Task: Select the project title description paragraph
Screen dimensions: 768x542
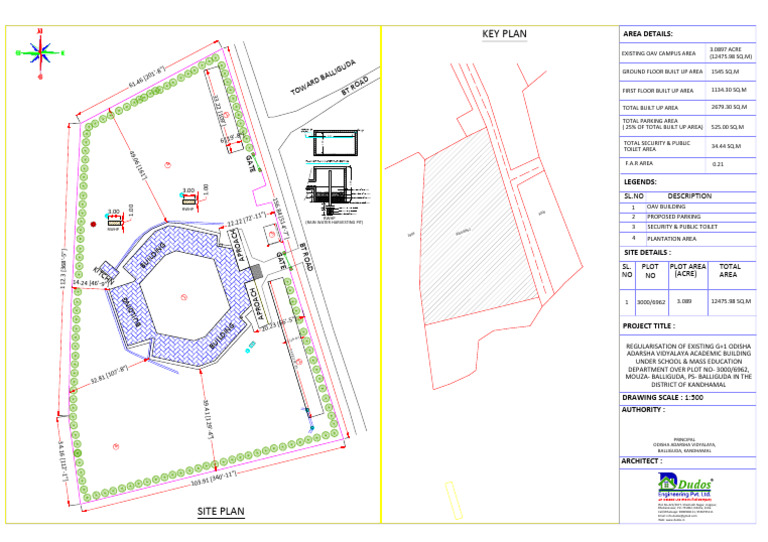Action: click(688, 365)
